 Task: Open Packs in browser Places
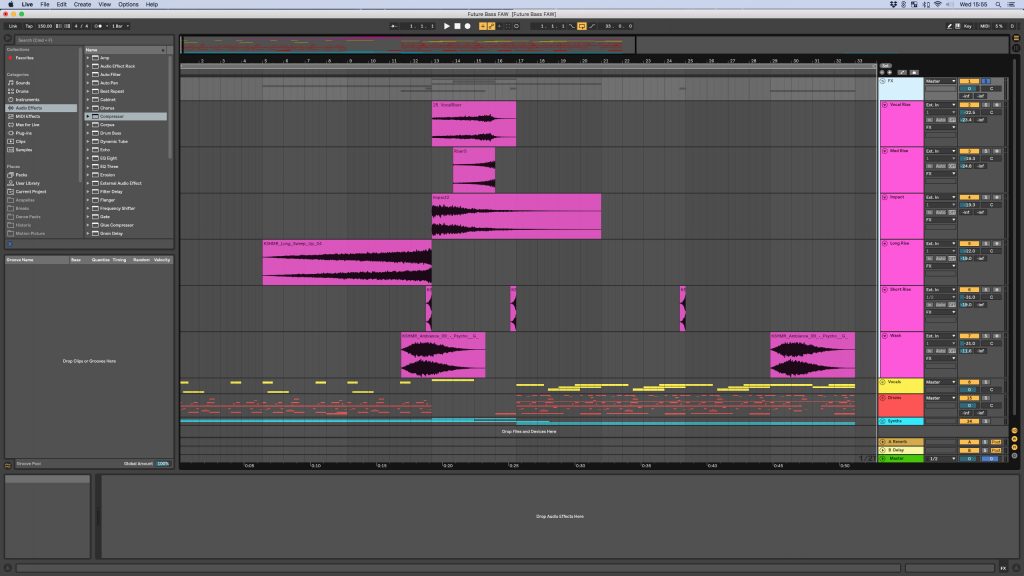(21, 175)
